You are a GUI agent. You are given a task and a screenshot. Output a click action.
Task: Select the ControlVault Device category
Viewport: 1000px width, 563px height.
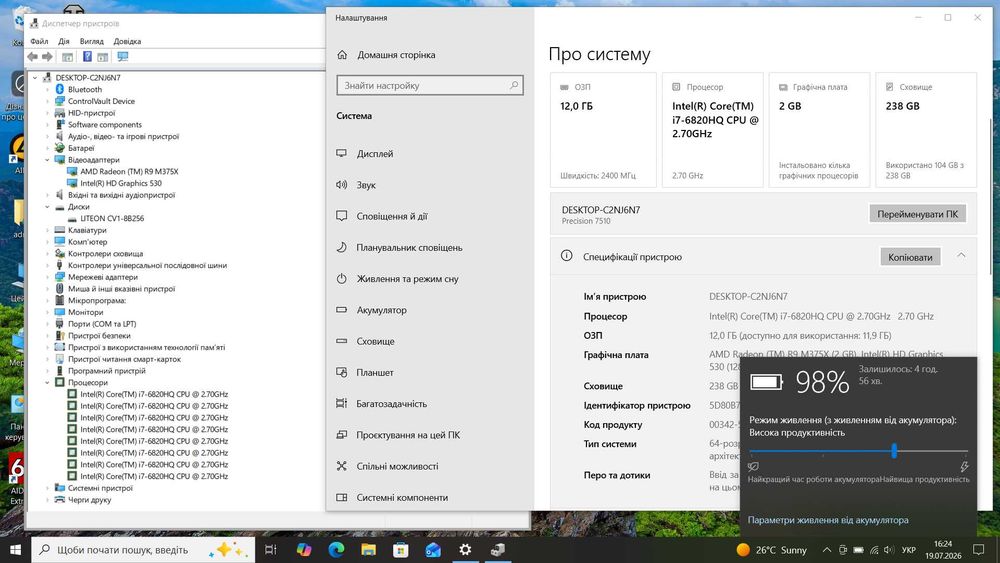tap(101, 101)
